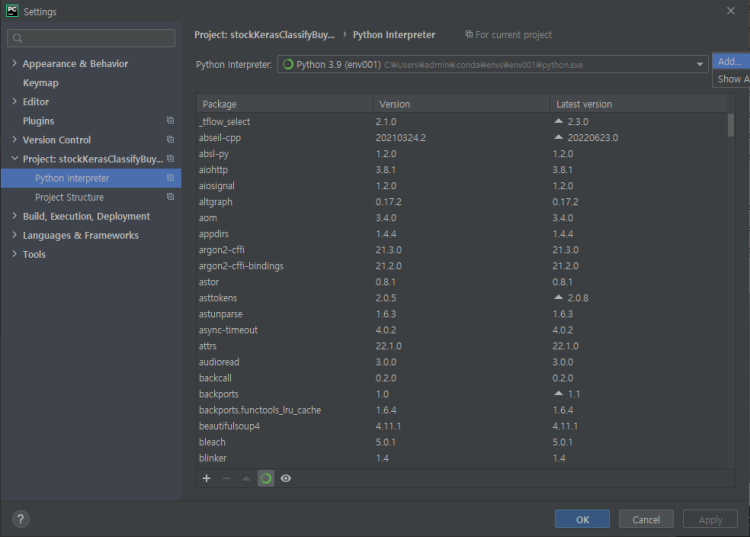Viewport: 750px width, 537px height.
Task: Choose Add... from the interpreter popup menu
Action: click(731, 61)
